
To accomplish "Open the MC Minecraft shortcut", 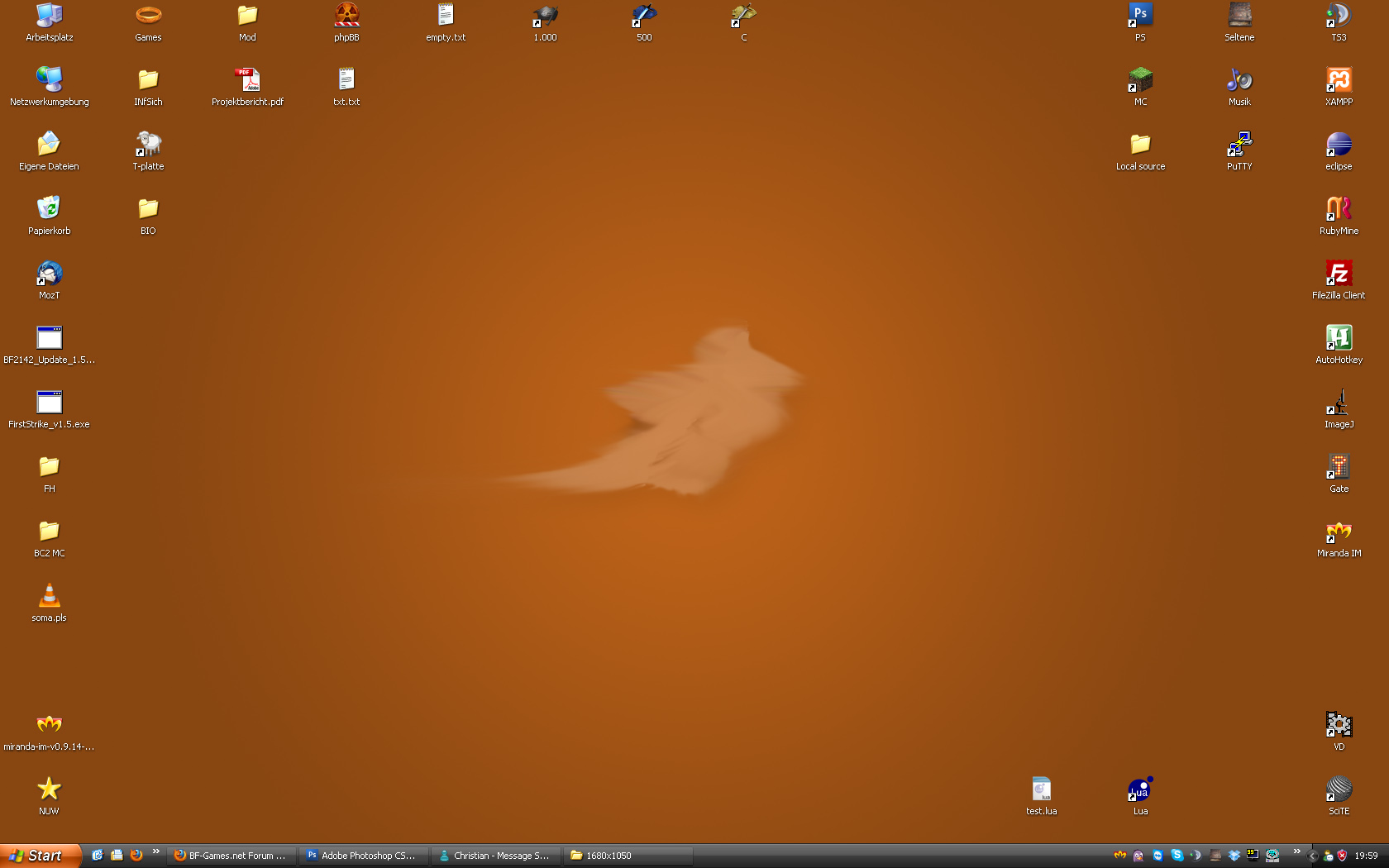I will point(1141,86).
